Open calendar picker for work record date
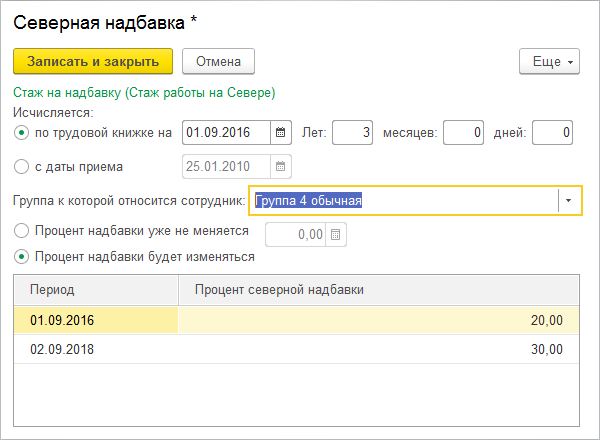This screenshot has height=440, width=600. [x=281, y=132]
